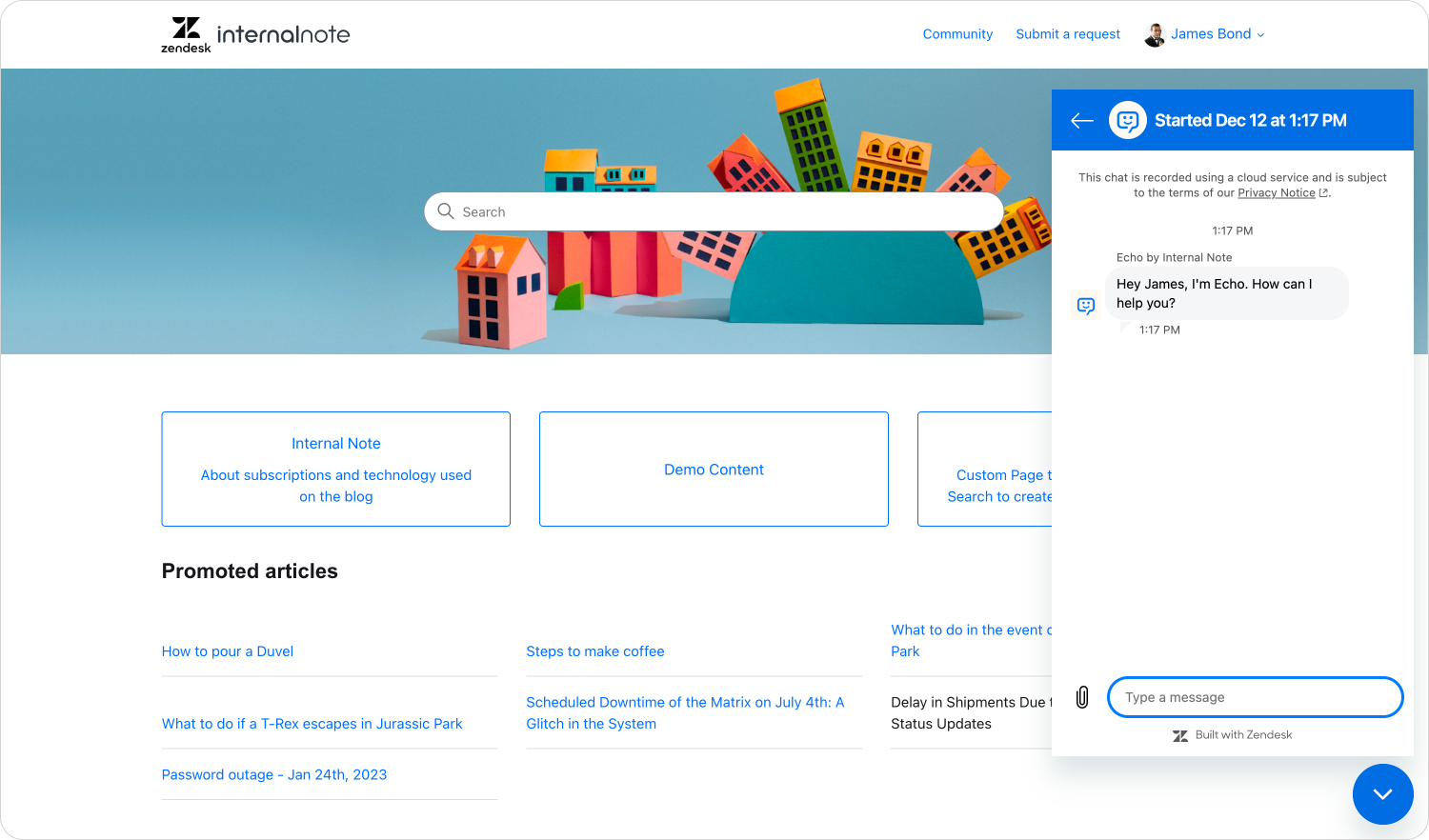Collapse chat with round chevron launcher button
The width and height of the screenshot is (1429, 840).
(x=1383, y=794)
